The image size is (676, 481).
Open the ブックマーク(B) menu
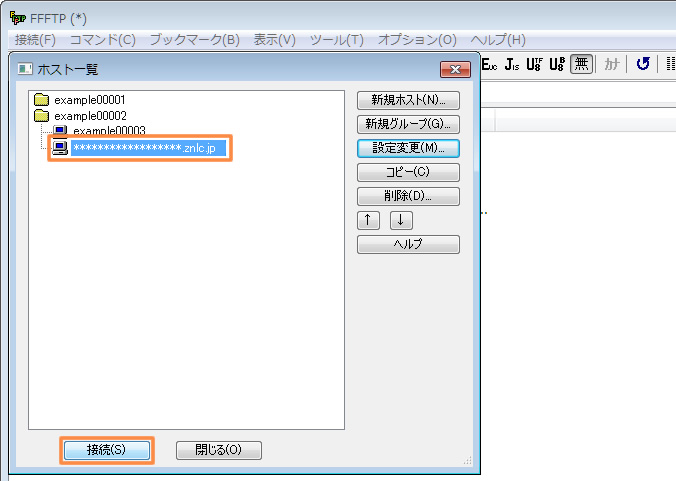point(194,40)
